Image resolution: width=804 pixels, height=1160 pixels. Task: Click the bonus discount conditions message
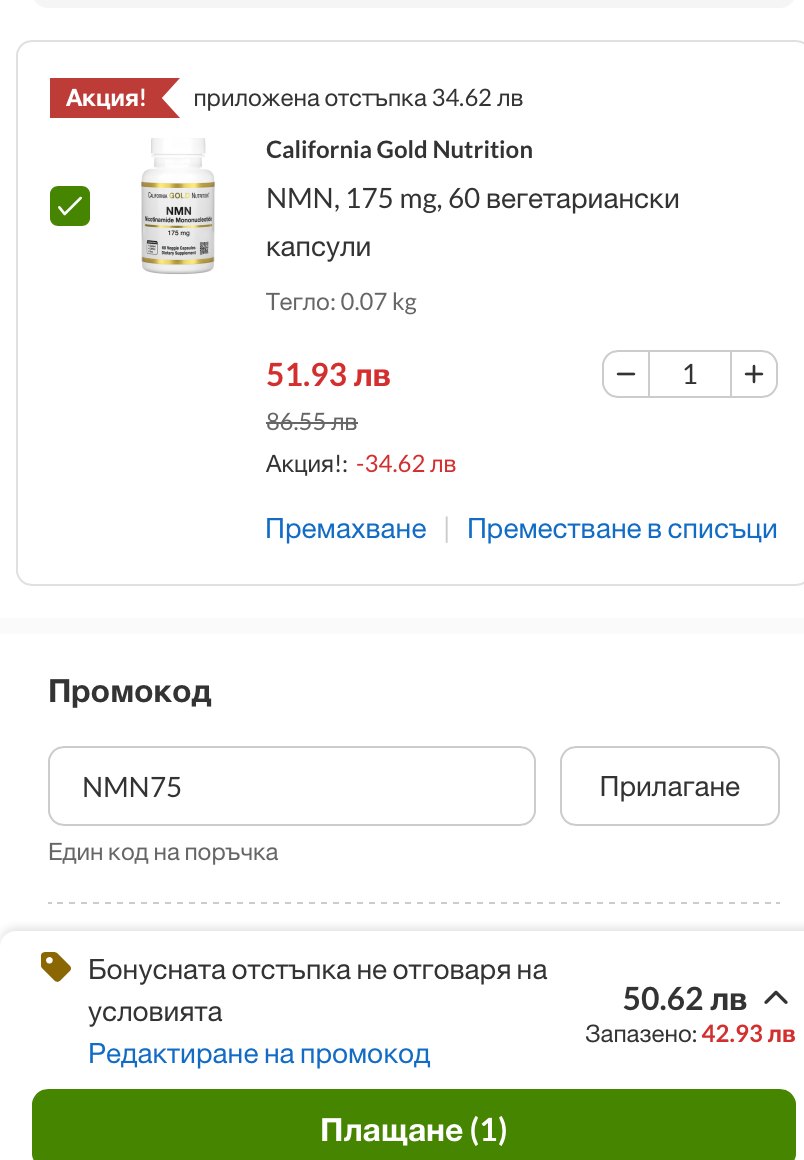click(317, 990)
